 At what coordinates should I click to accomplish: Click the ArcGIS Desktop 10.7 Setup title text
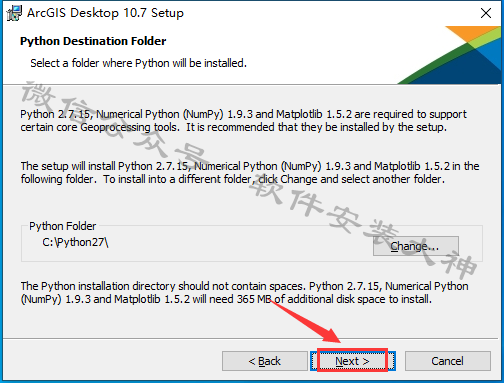(x=105, y=13)
